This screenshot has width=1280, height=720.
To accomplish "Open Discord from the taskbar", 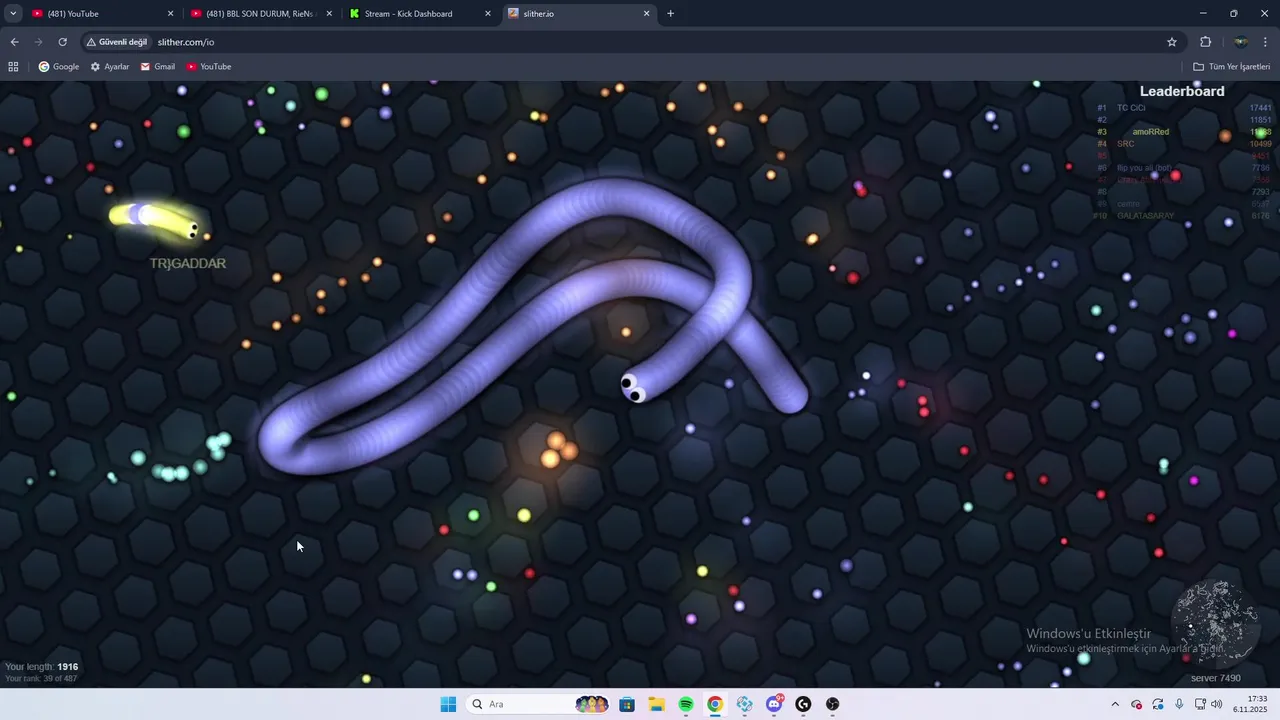I will pos(774,704).
